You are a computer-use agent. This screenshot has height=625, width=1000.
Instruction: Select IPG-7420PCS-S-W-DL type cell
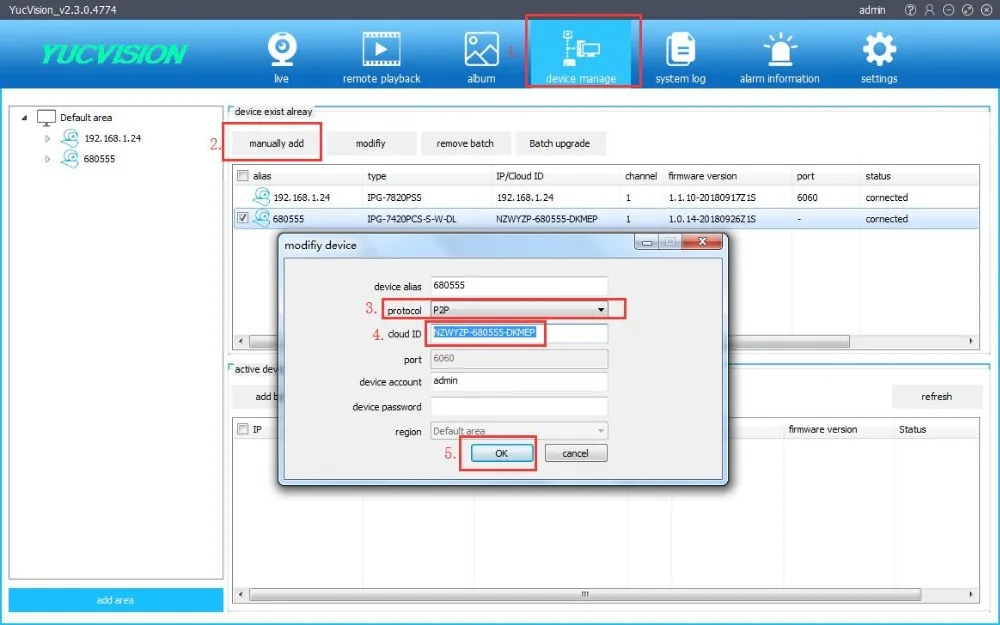pyautogui.click(x=412, y=219)
